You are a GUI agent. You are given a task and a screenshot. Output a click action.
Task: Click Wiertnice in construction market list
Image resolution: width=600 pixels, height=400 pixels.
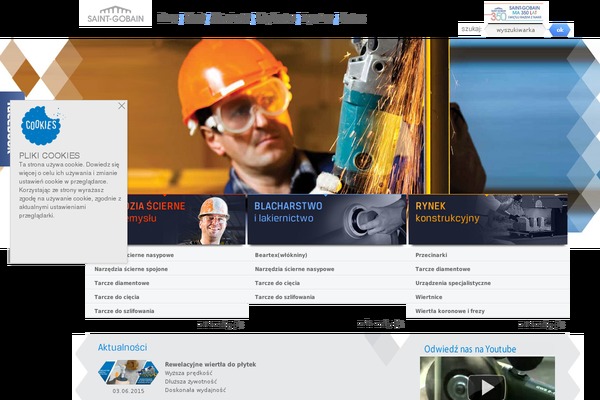pyautogui.click(x=429, y=297)
